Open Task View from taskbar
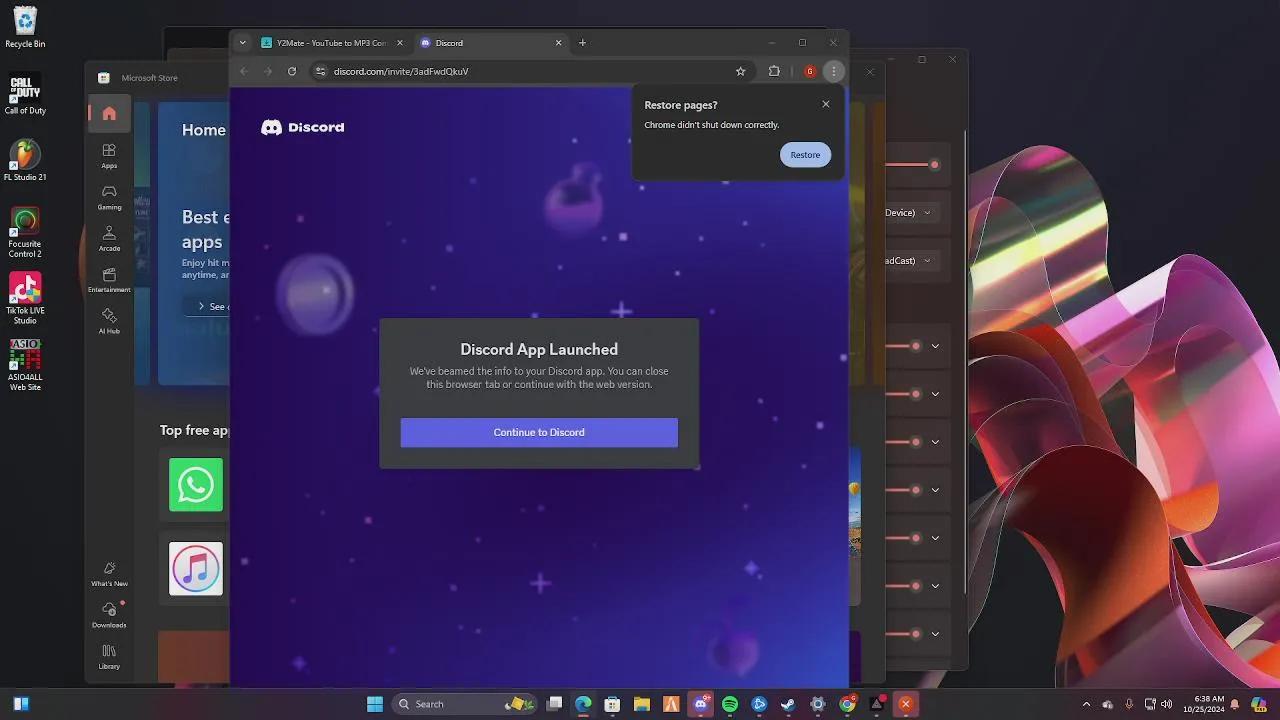Image resolution: width=1280 pixels, height=720 pixels. pyautogui.click(x=555, y=704)
